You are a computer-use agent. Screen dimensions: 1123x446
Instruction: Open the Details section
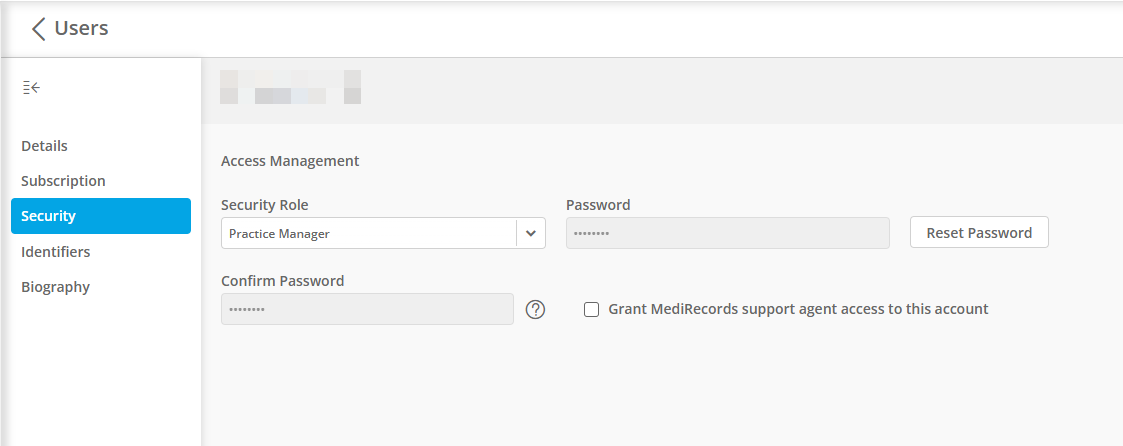click(44, 145)
